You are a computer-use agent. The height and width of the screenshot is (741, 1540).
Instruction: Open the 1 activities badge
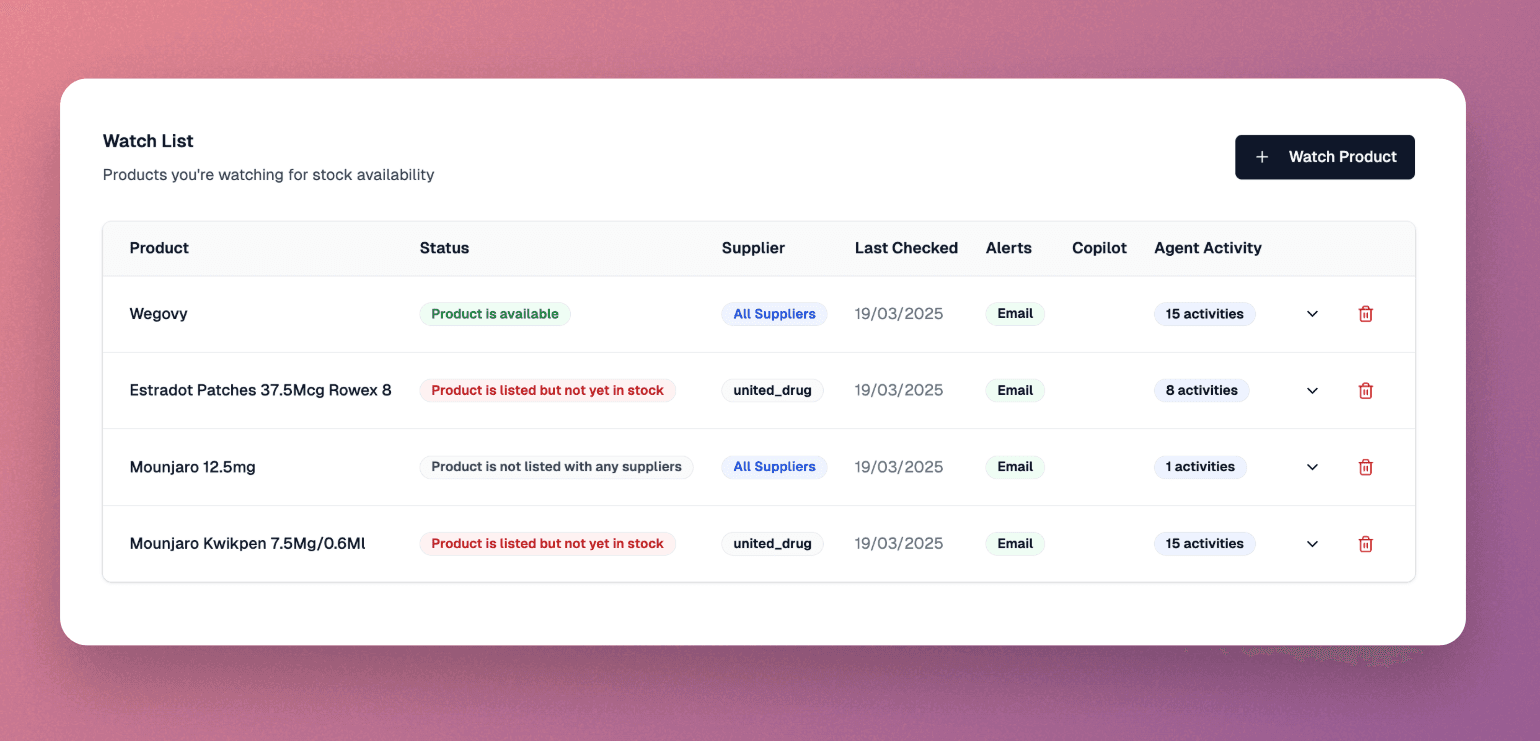click(1200, 467)
